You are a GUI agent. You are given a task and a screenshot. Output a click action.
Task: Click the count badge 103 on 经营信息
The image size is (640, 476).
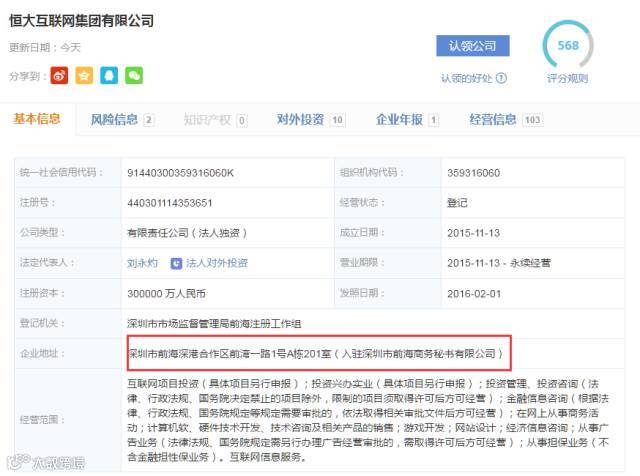[533, 120]
